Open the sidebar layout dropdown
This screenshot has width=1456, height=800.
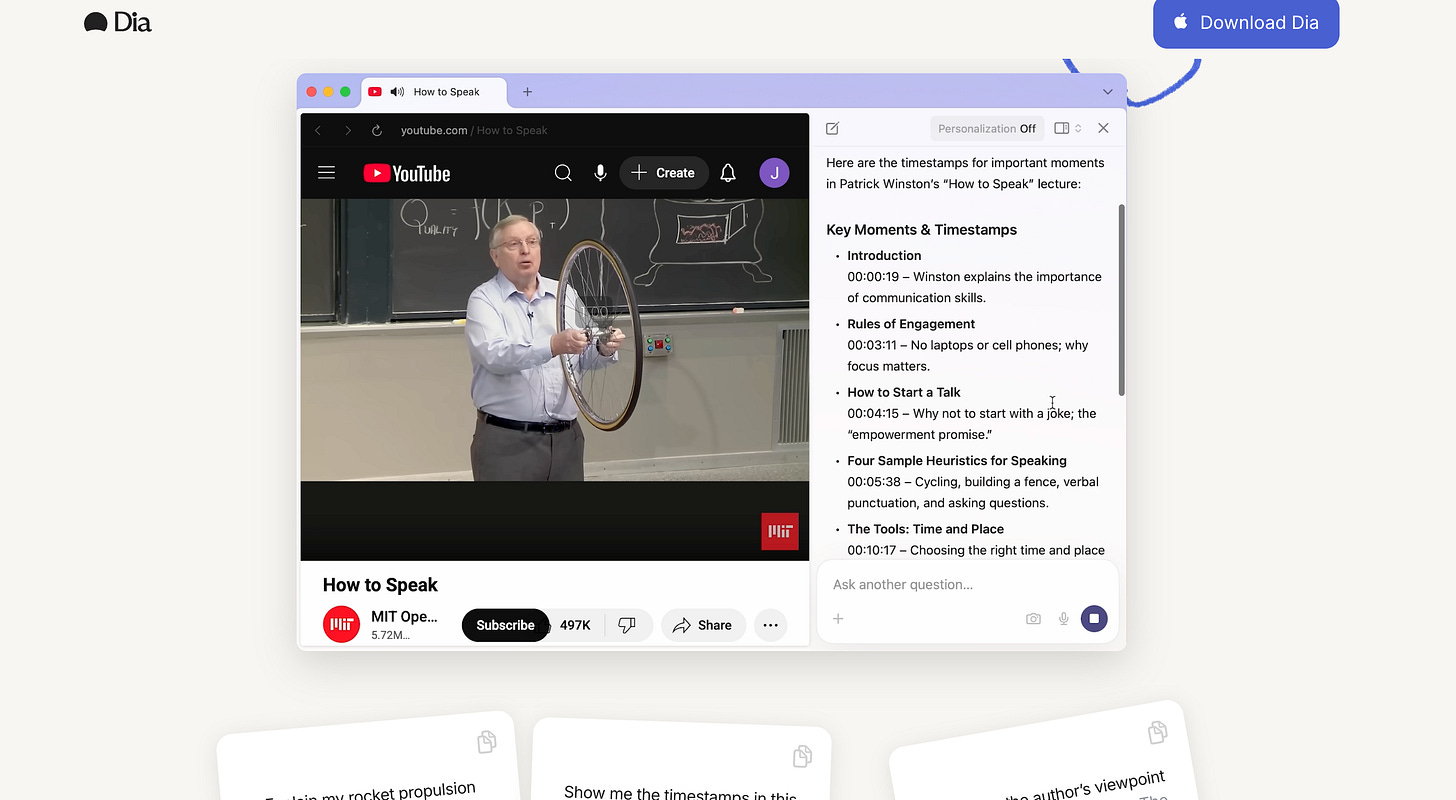point(1068,128)
